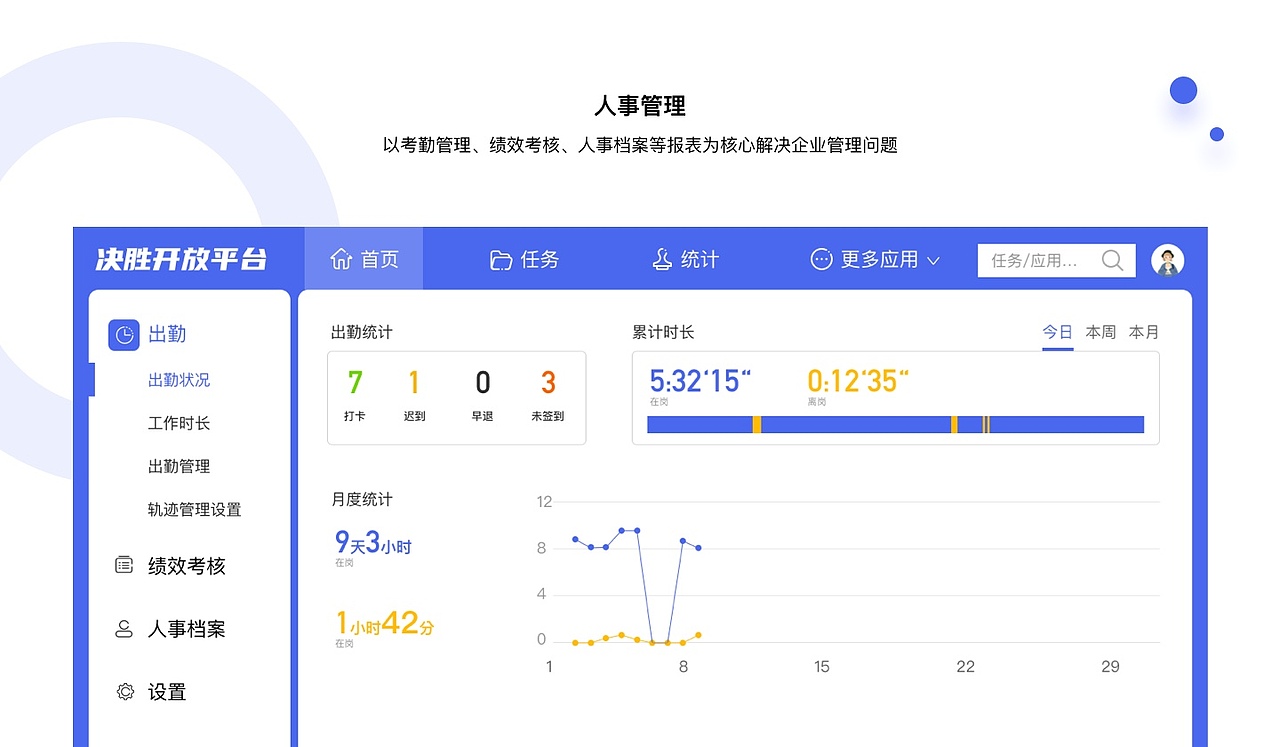The image size is (1280, 747).
Task: Open the 出勤 sidebar section
Action: click(155, 334)
